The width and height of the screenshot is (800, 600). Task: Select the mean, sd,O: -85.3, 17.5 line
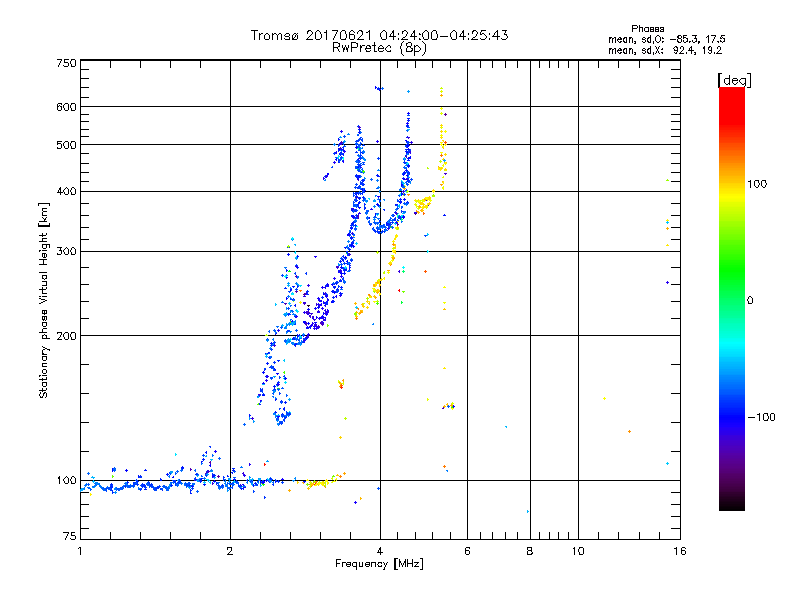(665, 38)
